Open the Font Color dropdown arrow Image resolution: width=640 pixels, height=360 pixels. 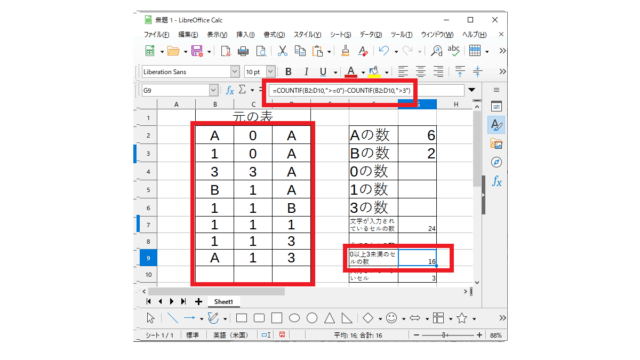click(x=363, y=73)
